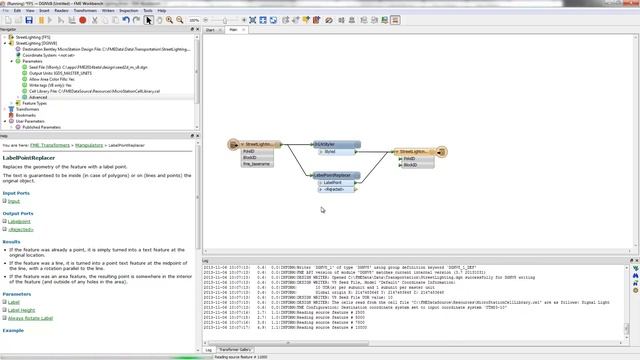
Task: Click the Zoom In magnifier icon
Action: coord(169,20)
